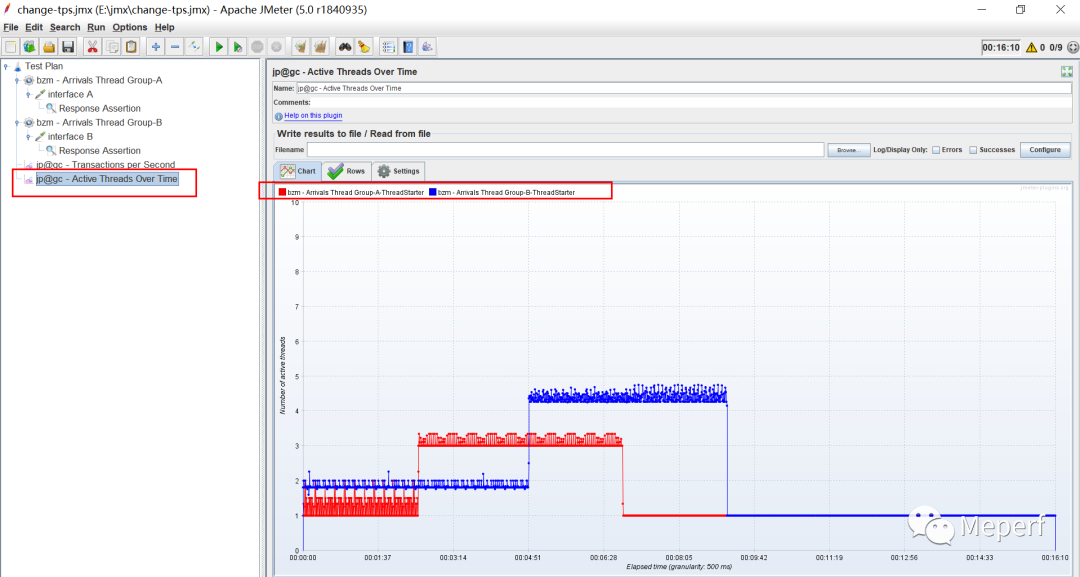Click the yellow warning log icon
The width and height of the screenshot is (1080, 577).
click(1031, 48)
